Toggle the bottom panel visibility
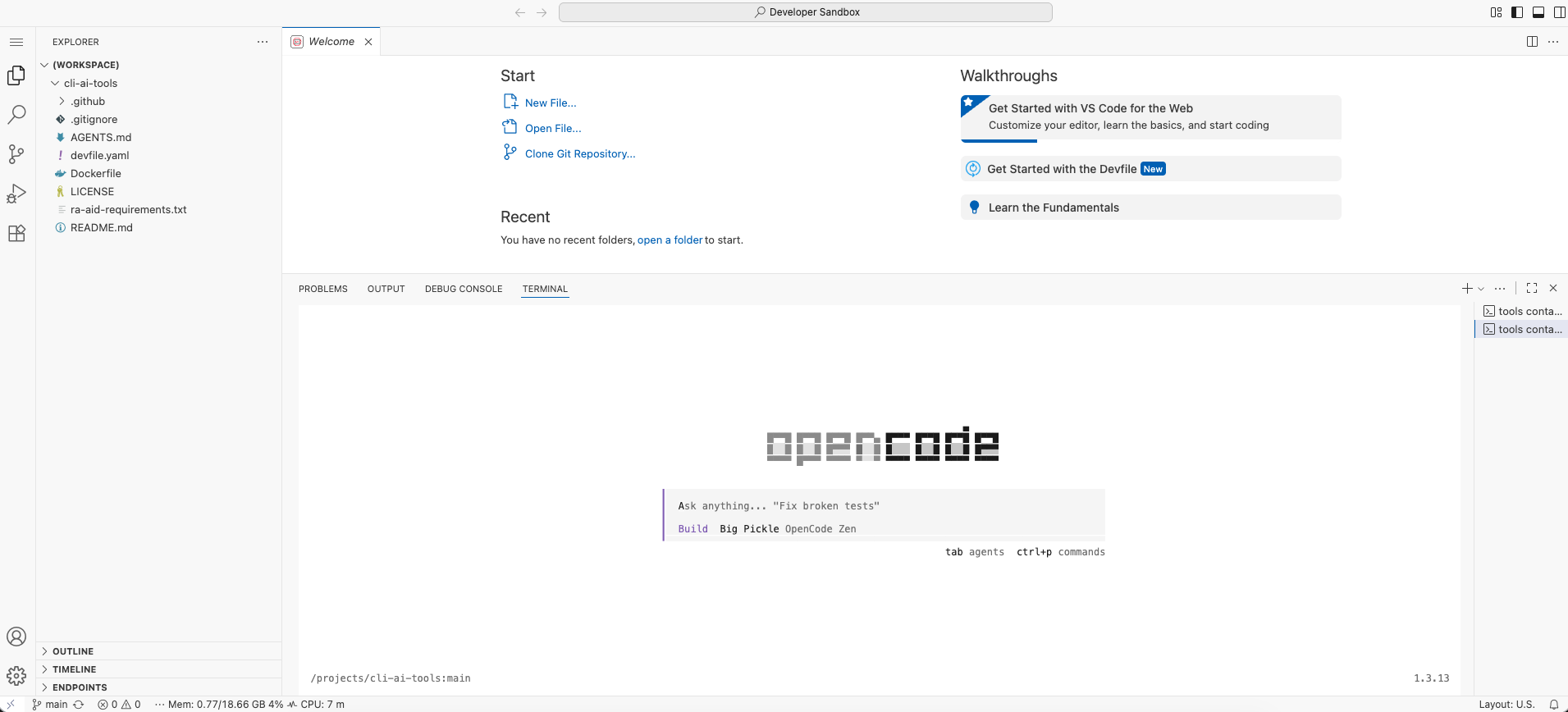Viewport: 1568px width, 712px height. pyautogui.click(x=1538, y=12)
